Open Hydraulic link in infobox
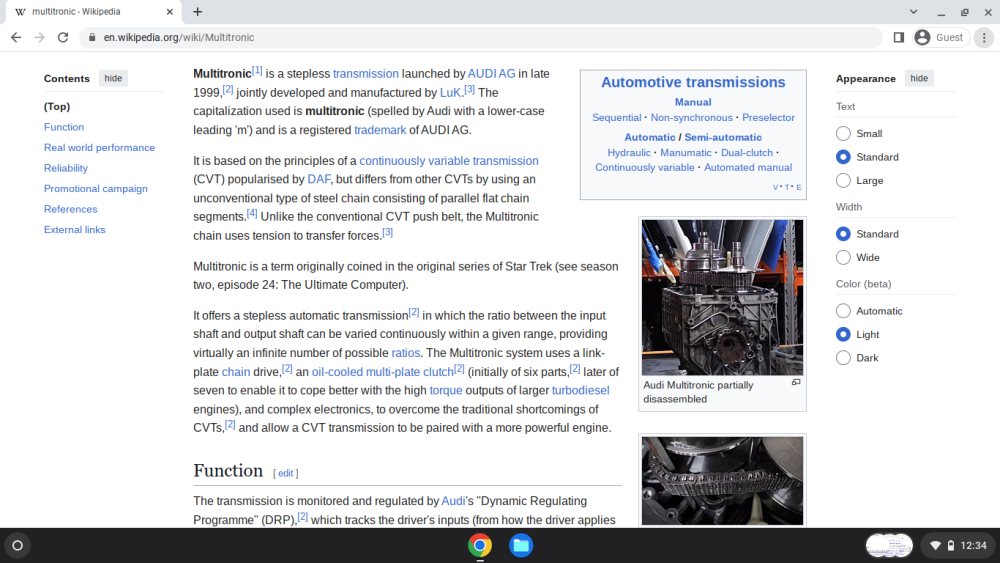 coord(629,152)
